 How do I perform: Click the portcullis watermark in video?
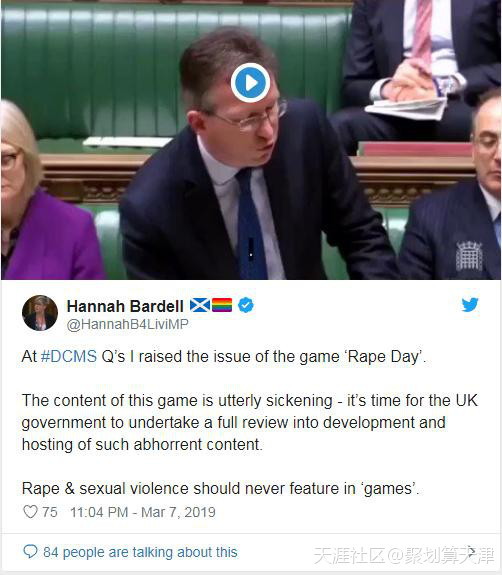[469, 256]
